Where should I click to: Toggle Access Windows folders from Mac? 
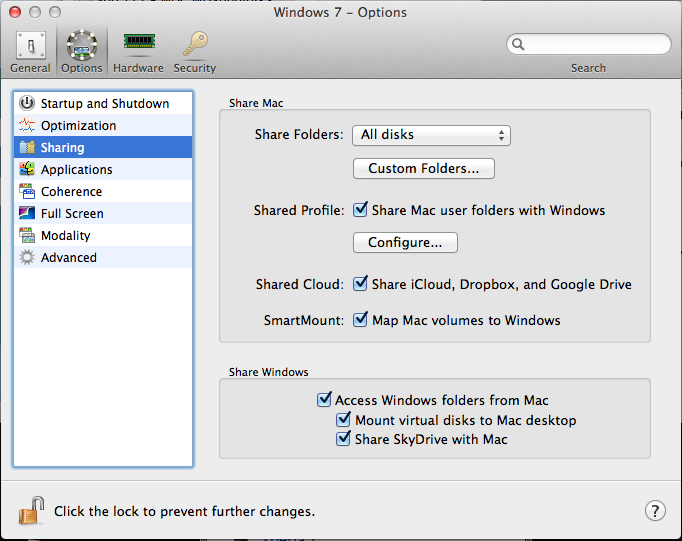point(324,400)
